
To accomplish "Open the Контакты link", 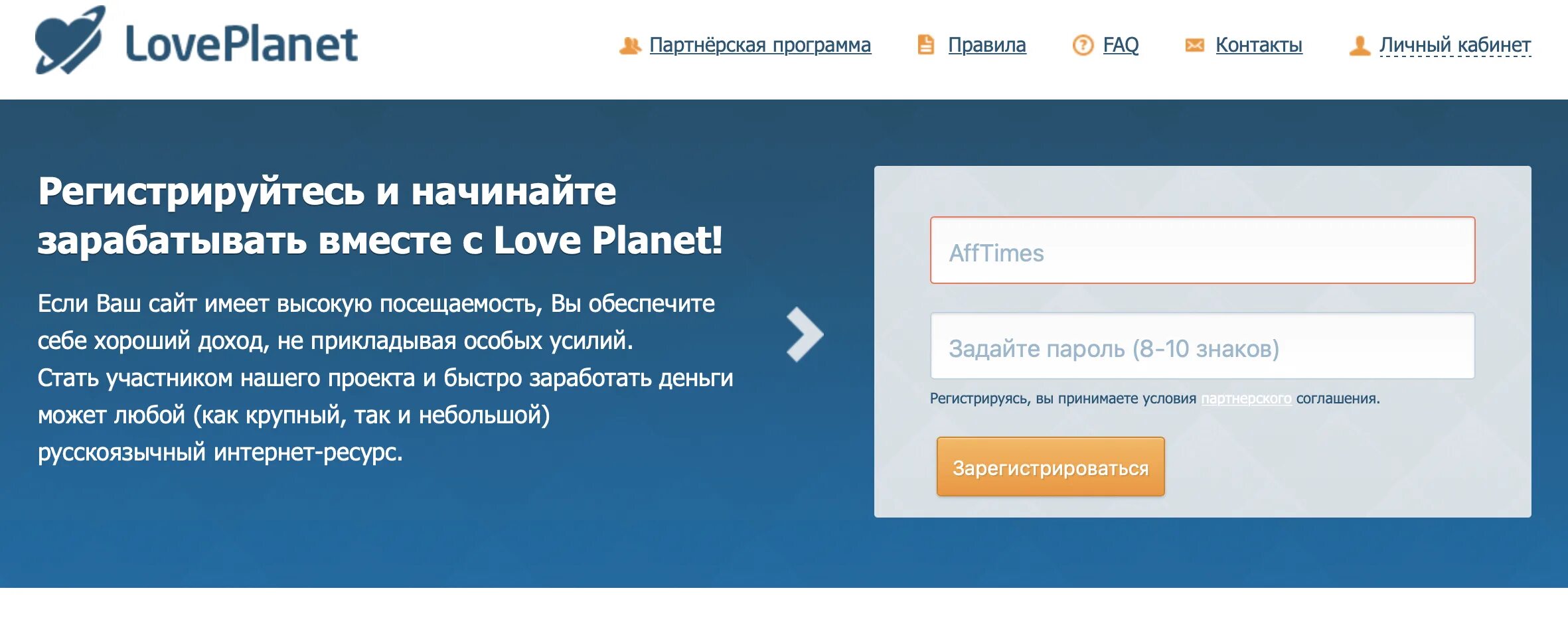I will (1259, 45).
